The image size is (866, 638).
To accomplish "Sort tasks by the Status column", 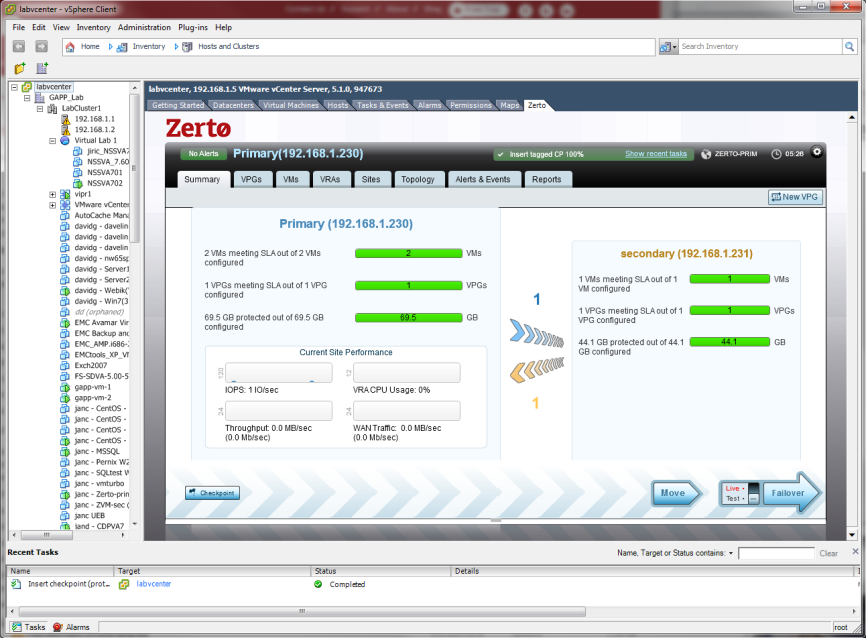I will [x=381, y=571].
